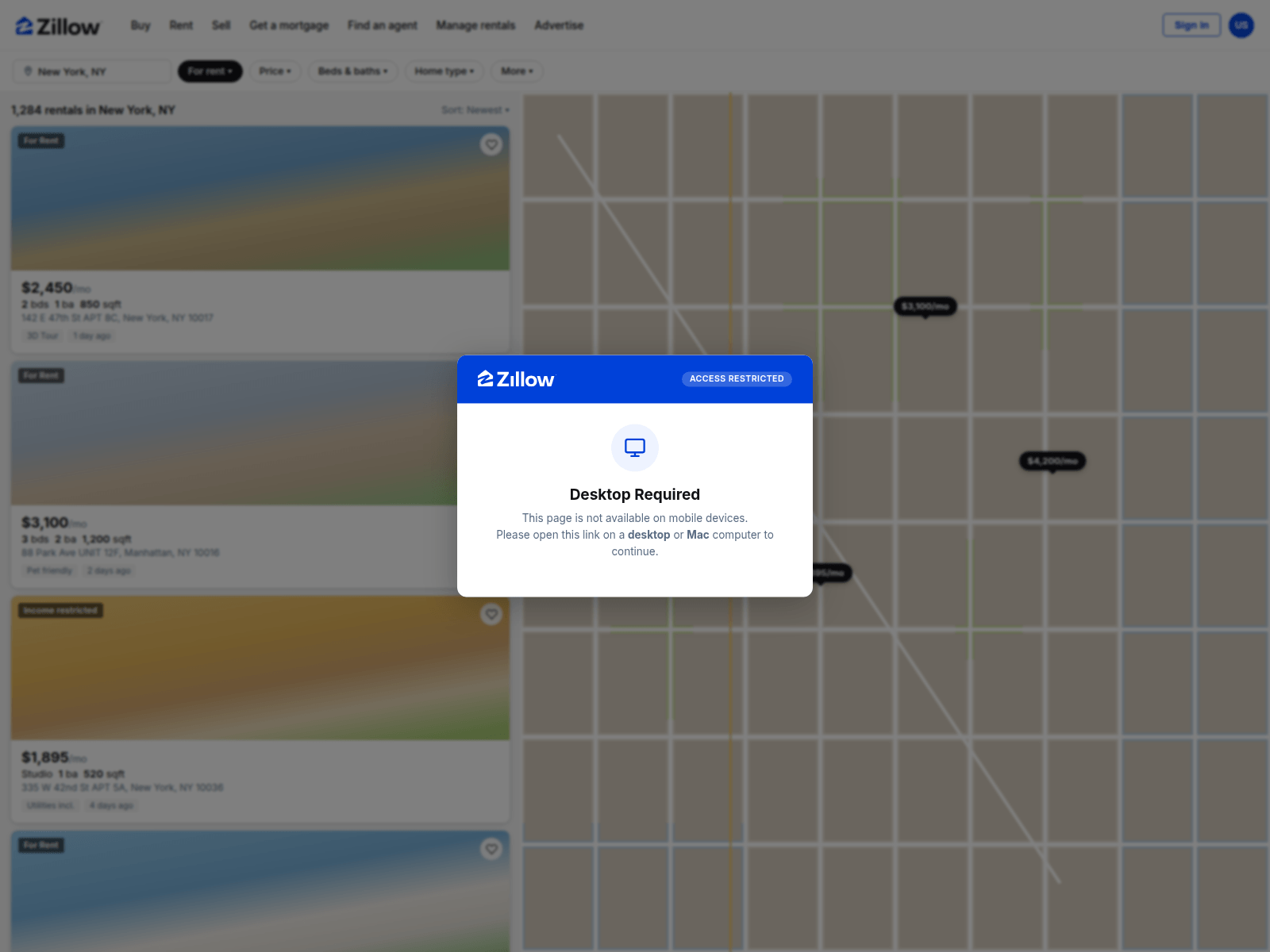Click the ACCESS RESTRICTED badge
This screenshot has width=1270, height=952.
737,379
